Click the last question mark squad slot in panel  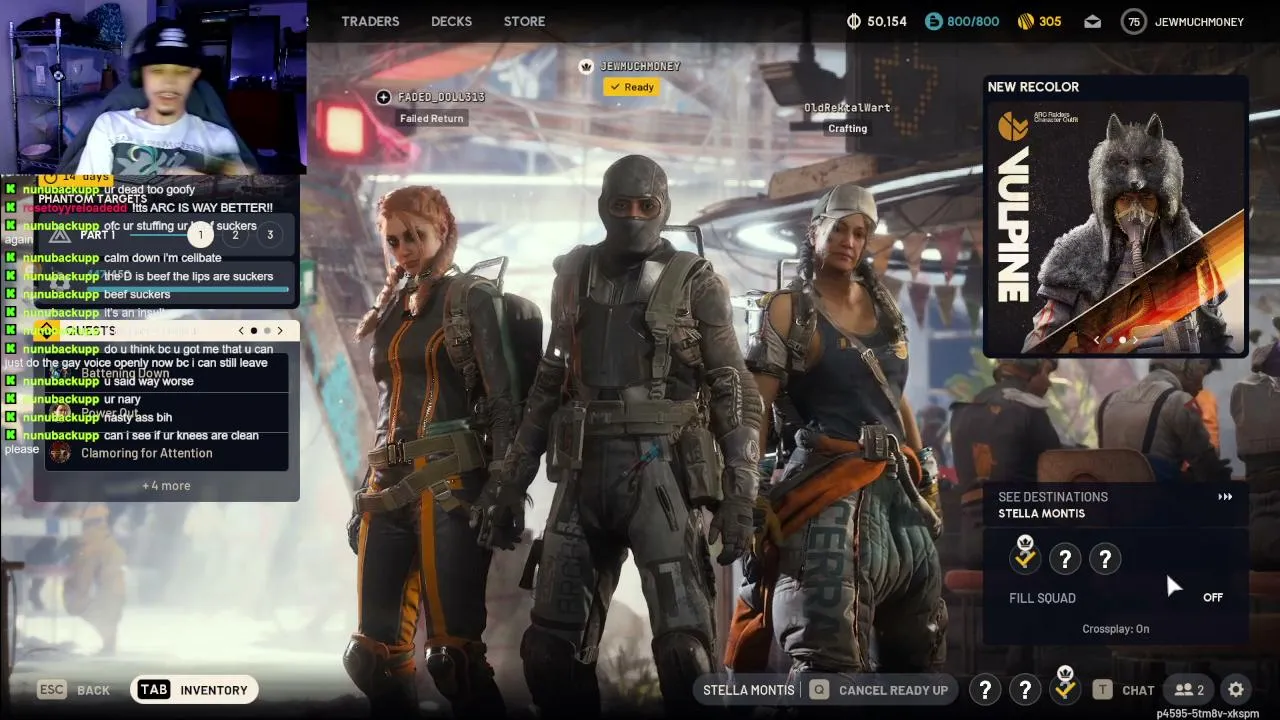tap(1105, 559)
